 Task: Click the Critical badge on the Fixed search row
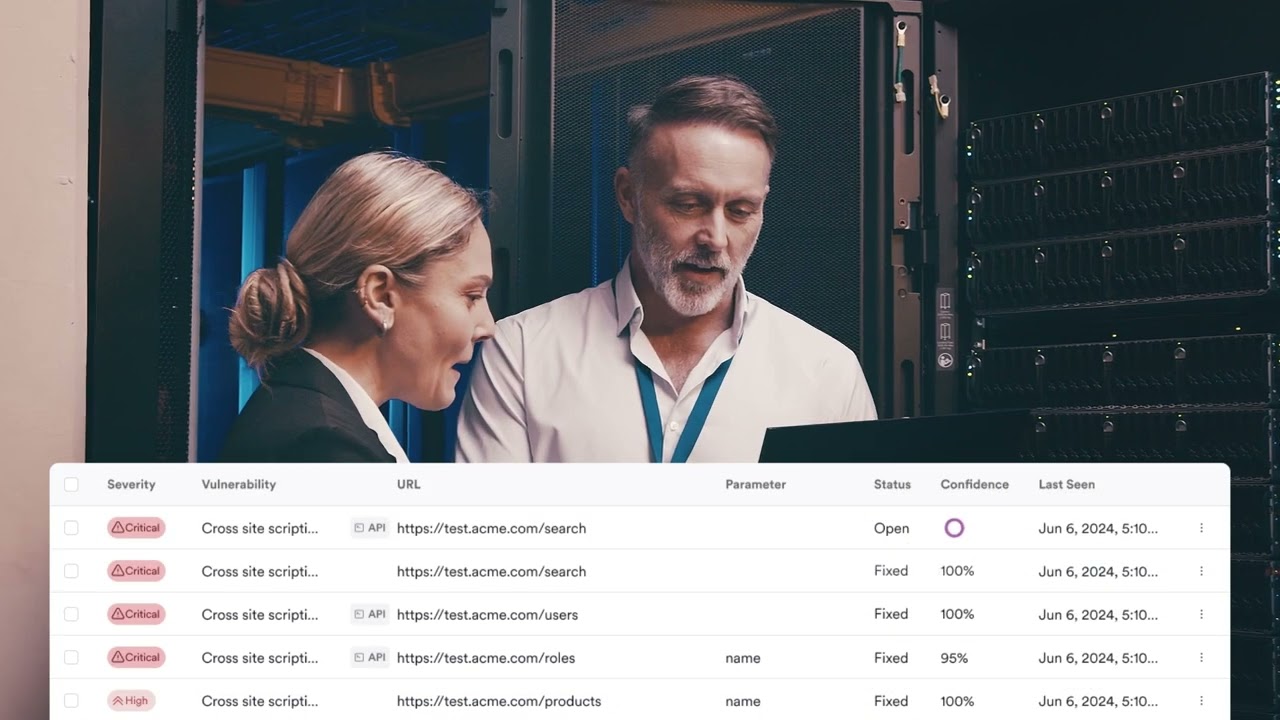click(136, 571)
